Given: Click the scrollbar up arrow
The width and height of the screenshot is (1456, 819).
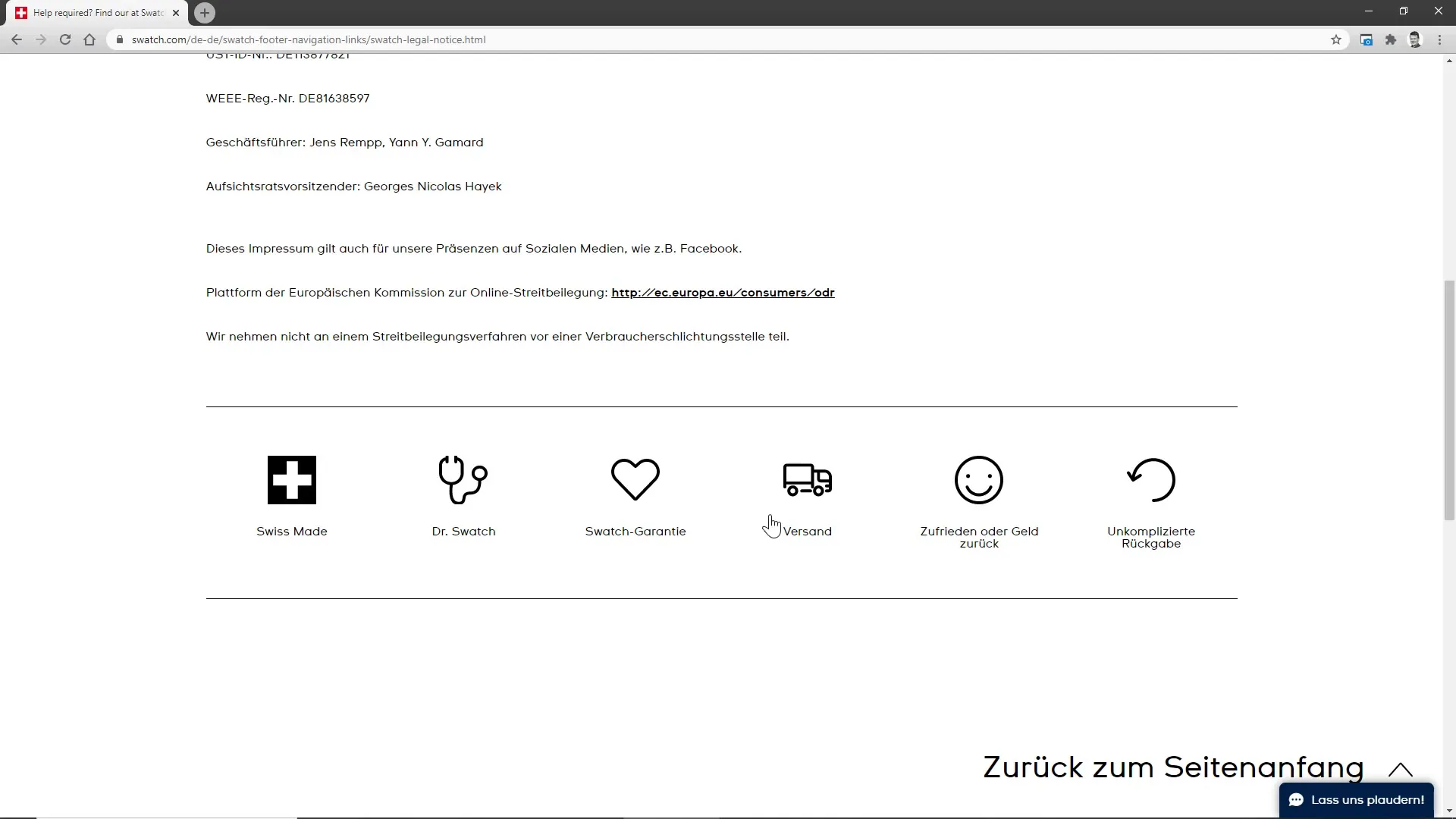Looking at the screenshot, I should 1449,60.
